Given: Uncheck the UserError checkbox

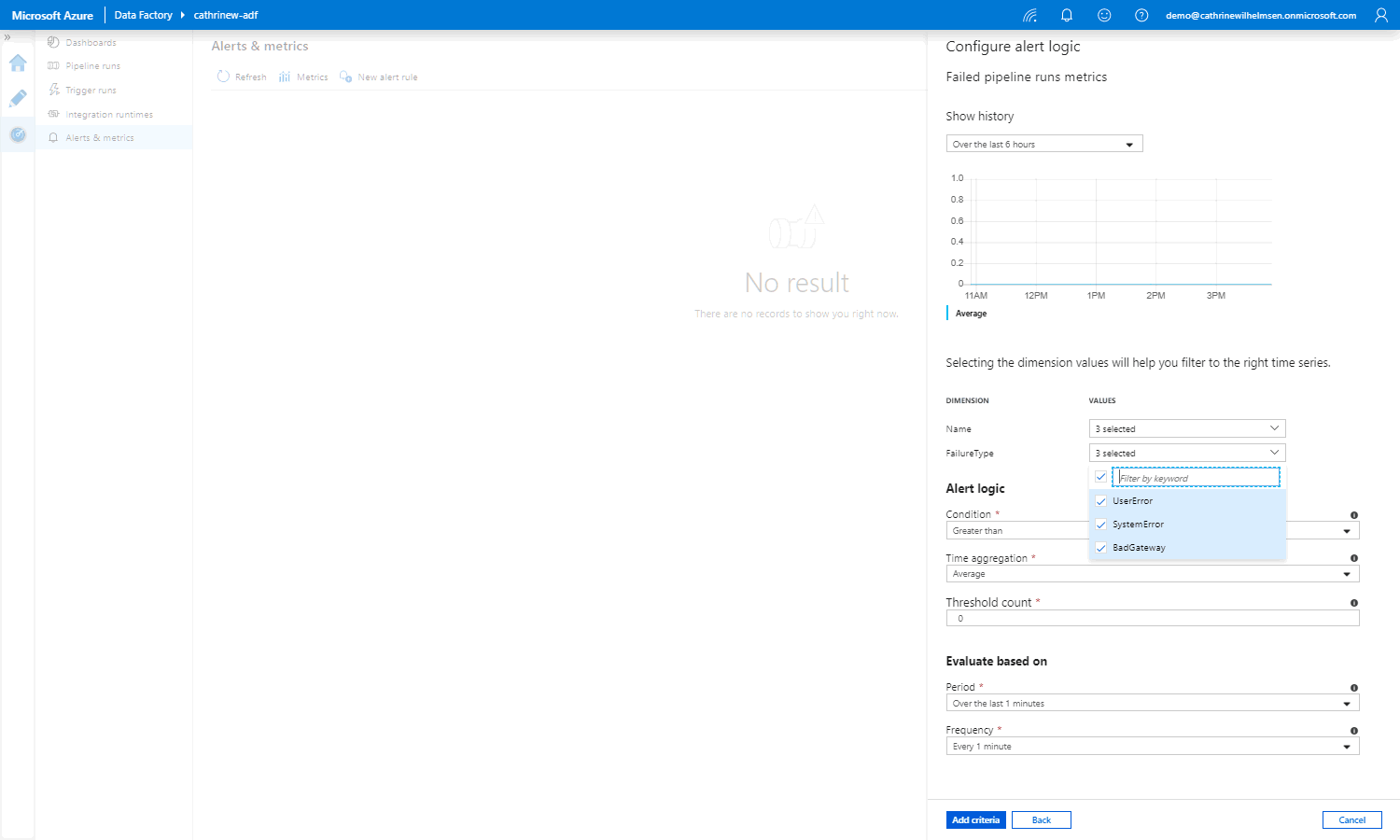Looking at the screenshot, I should point(1101,501).
